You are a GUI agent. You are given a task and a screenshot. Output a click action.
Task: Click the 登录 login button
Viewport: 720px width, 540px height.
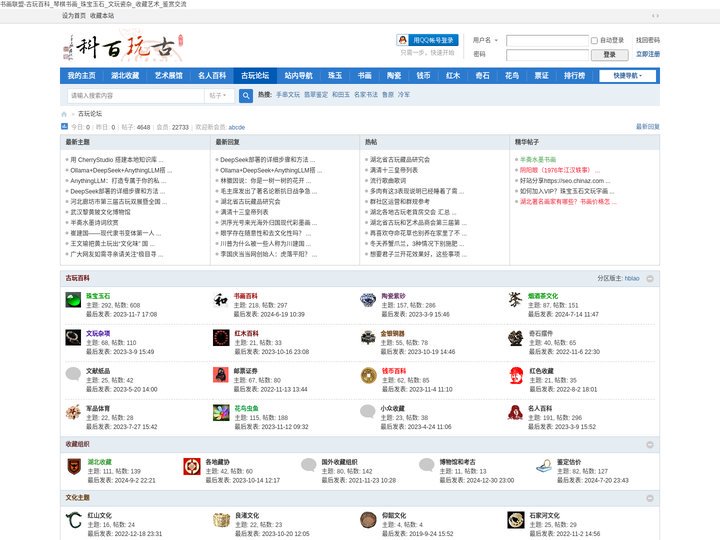point(609,55)
